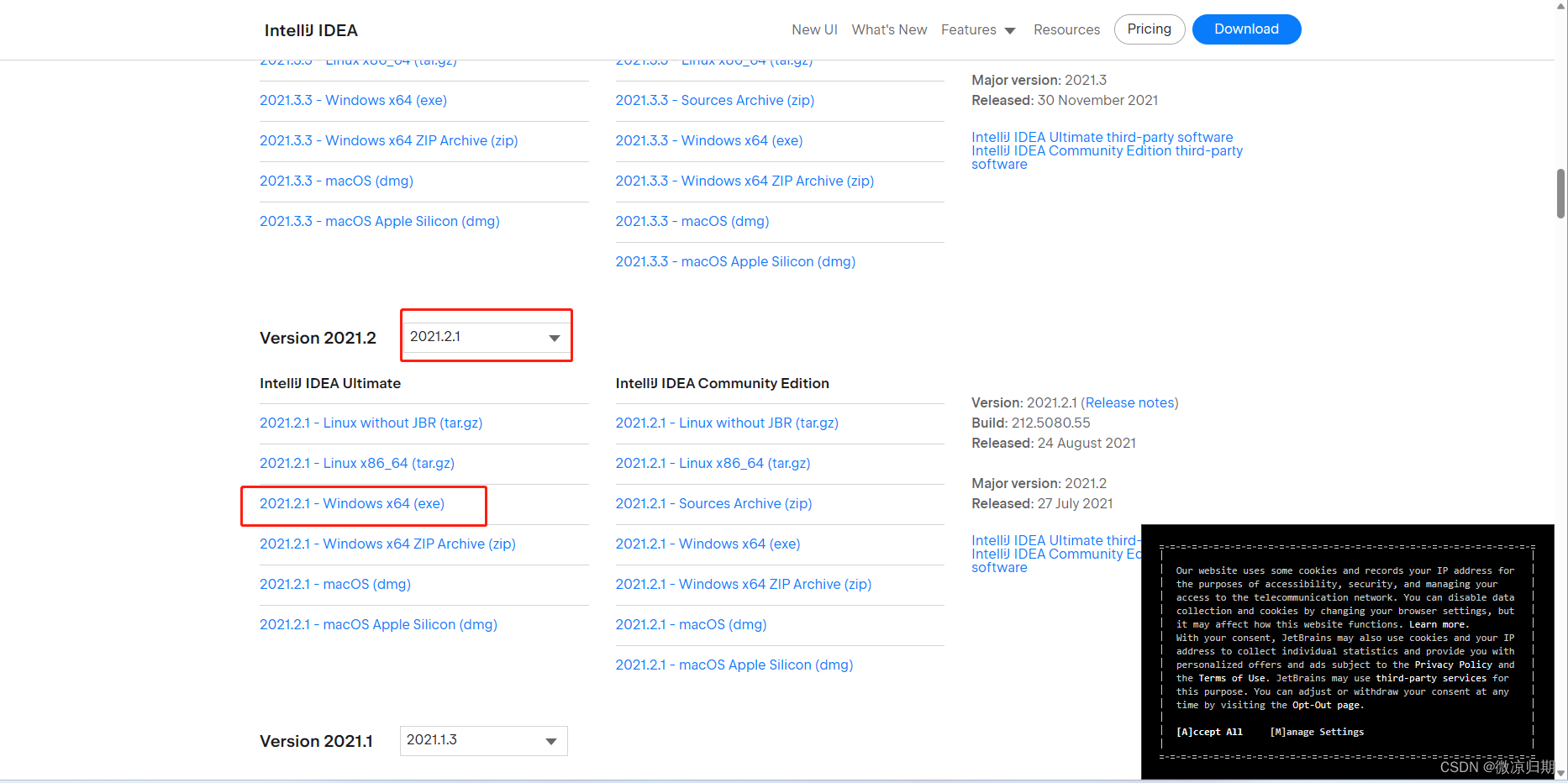Open the Opt-Out page link
The height and width of the screenshot is (783, 1568).
coord(1325,705)
